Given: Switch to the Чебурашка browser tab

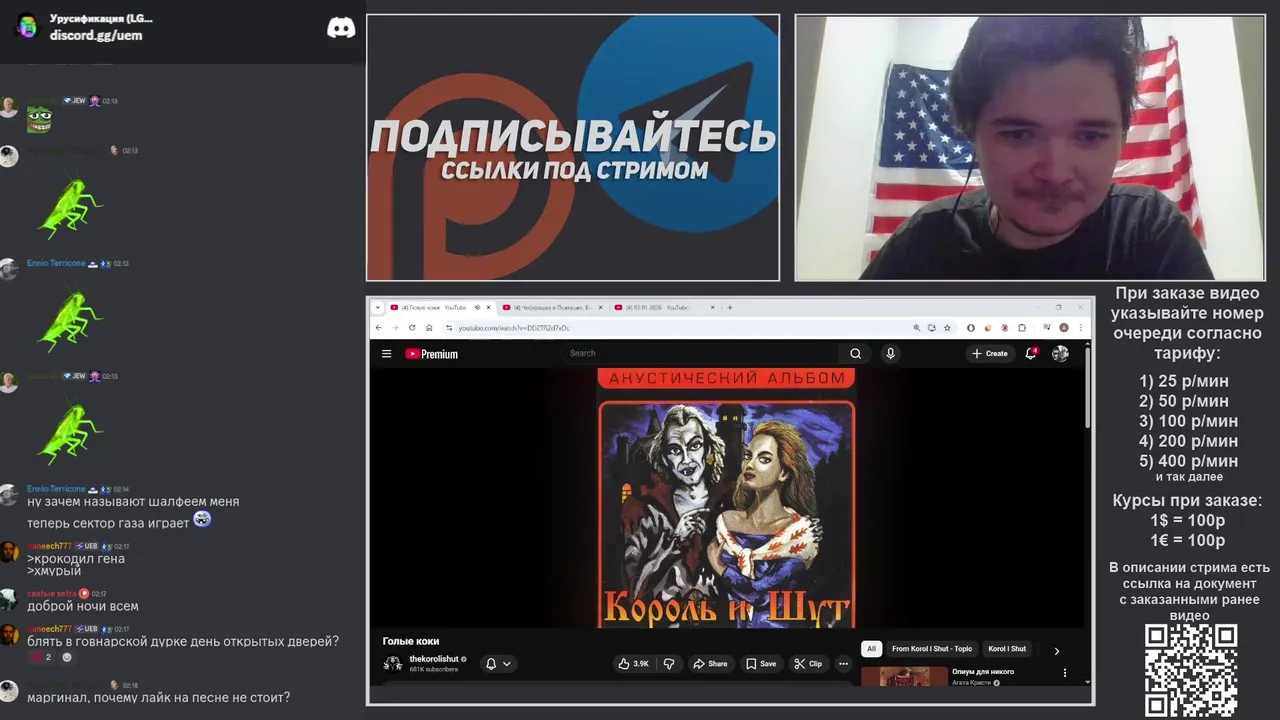Looking at the screenshot, I should (x=553, y=307).
